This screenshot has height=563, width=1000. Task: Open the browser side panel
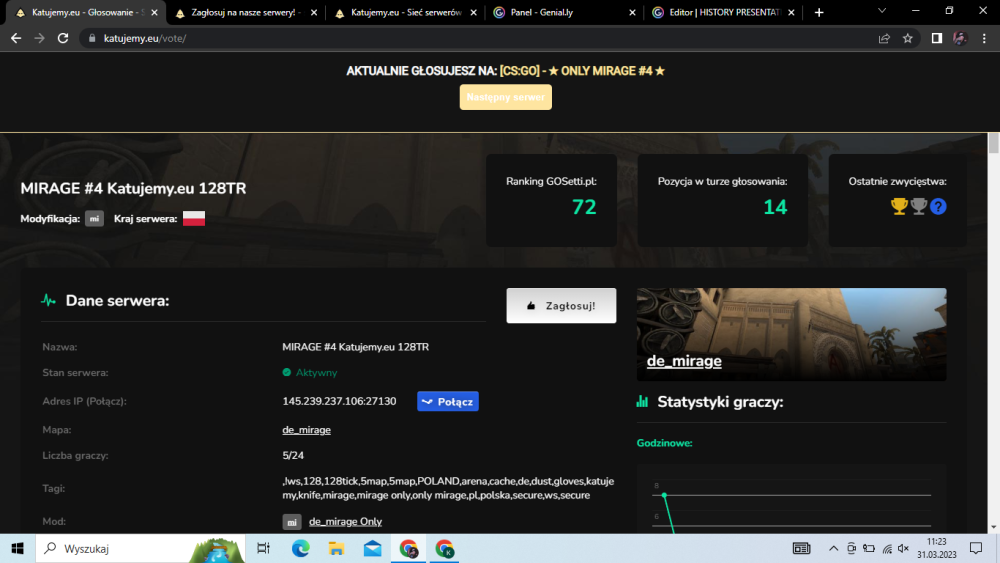[936, 38]
